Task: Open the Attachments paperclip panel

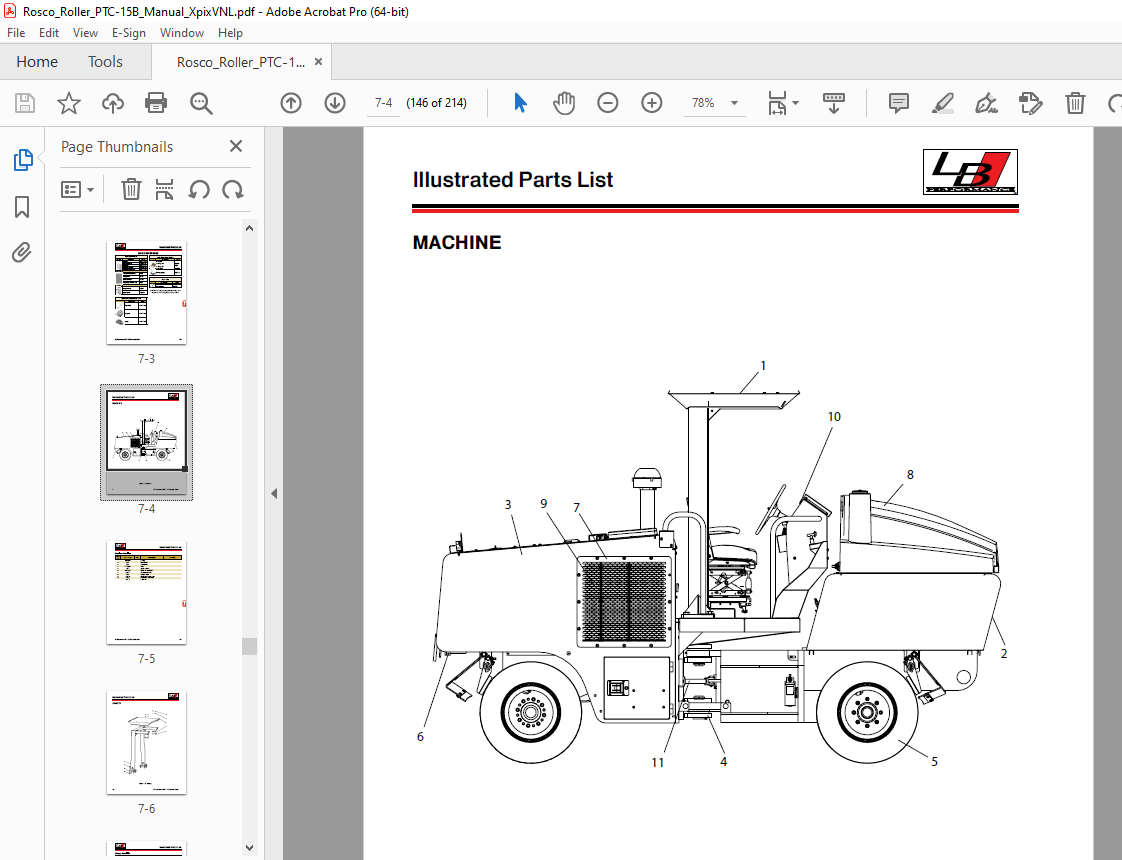Action: click(x=21, y=253)
